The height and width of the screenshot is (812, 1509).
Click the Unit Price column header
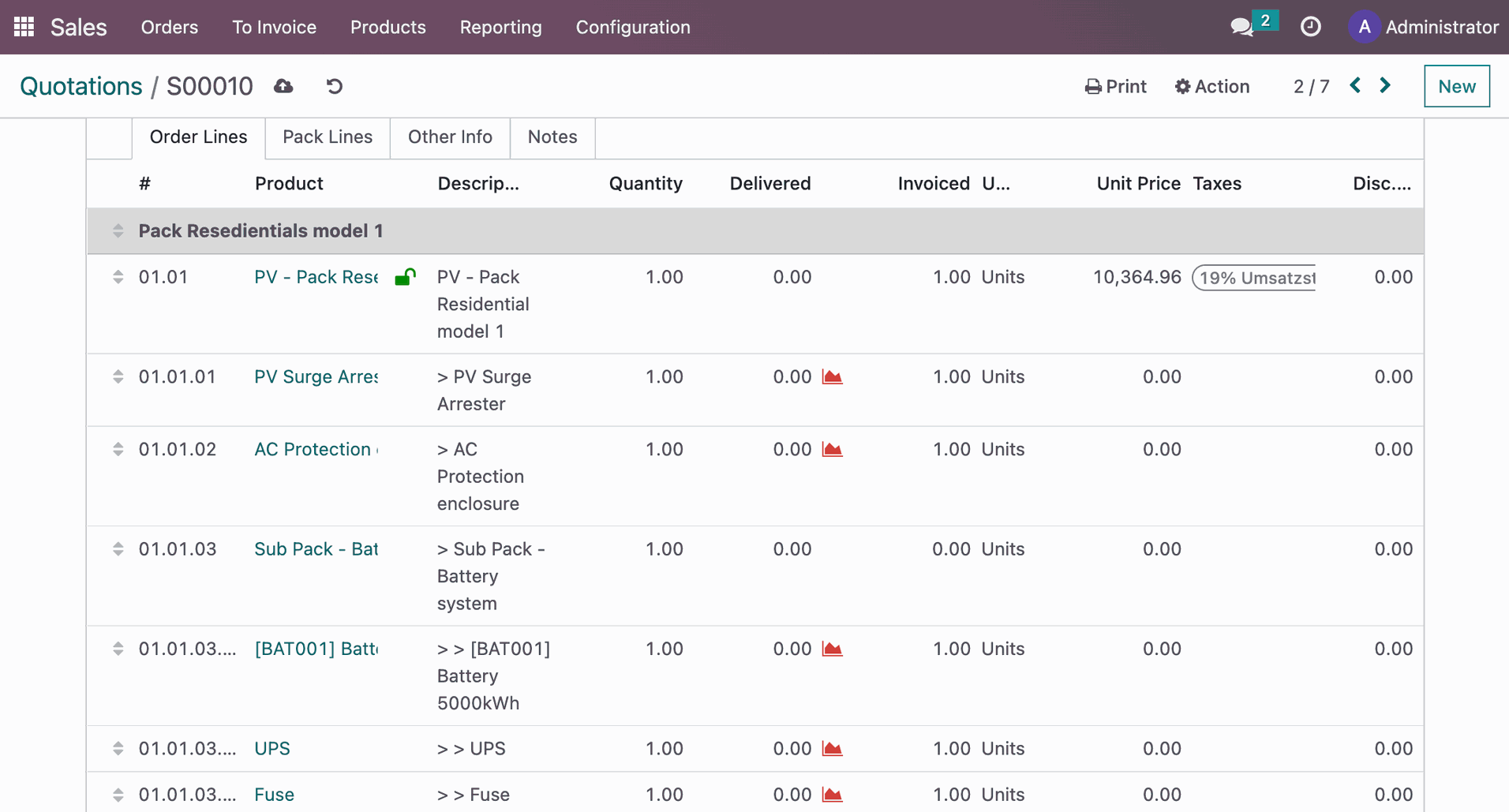(x=1138, y=184)
